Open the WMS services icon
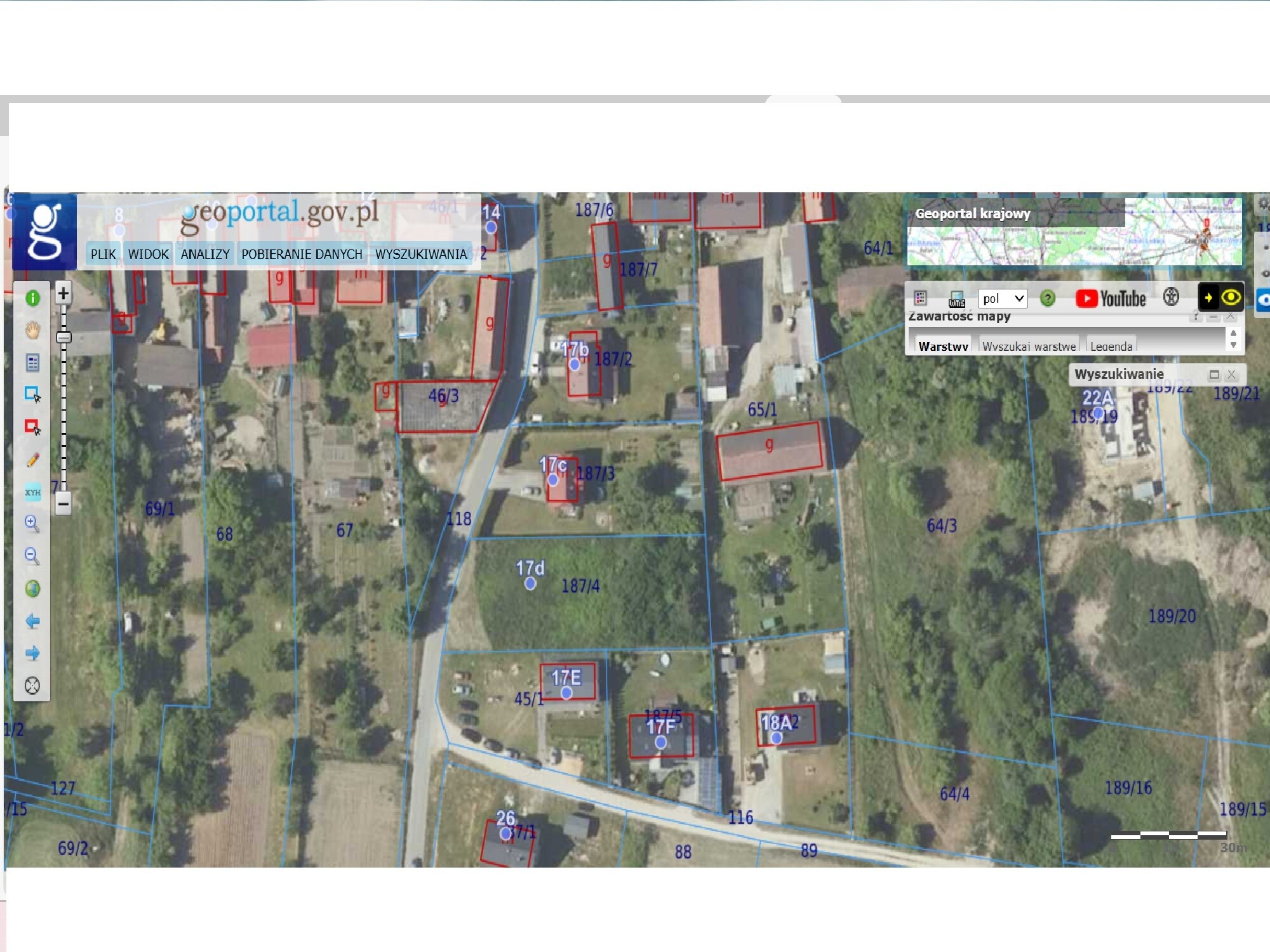Viewport: 1270px width, 952px height. (956, 299)
